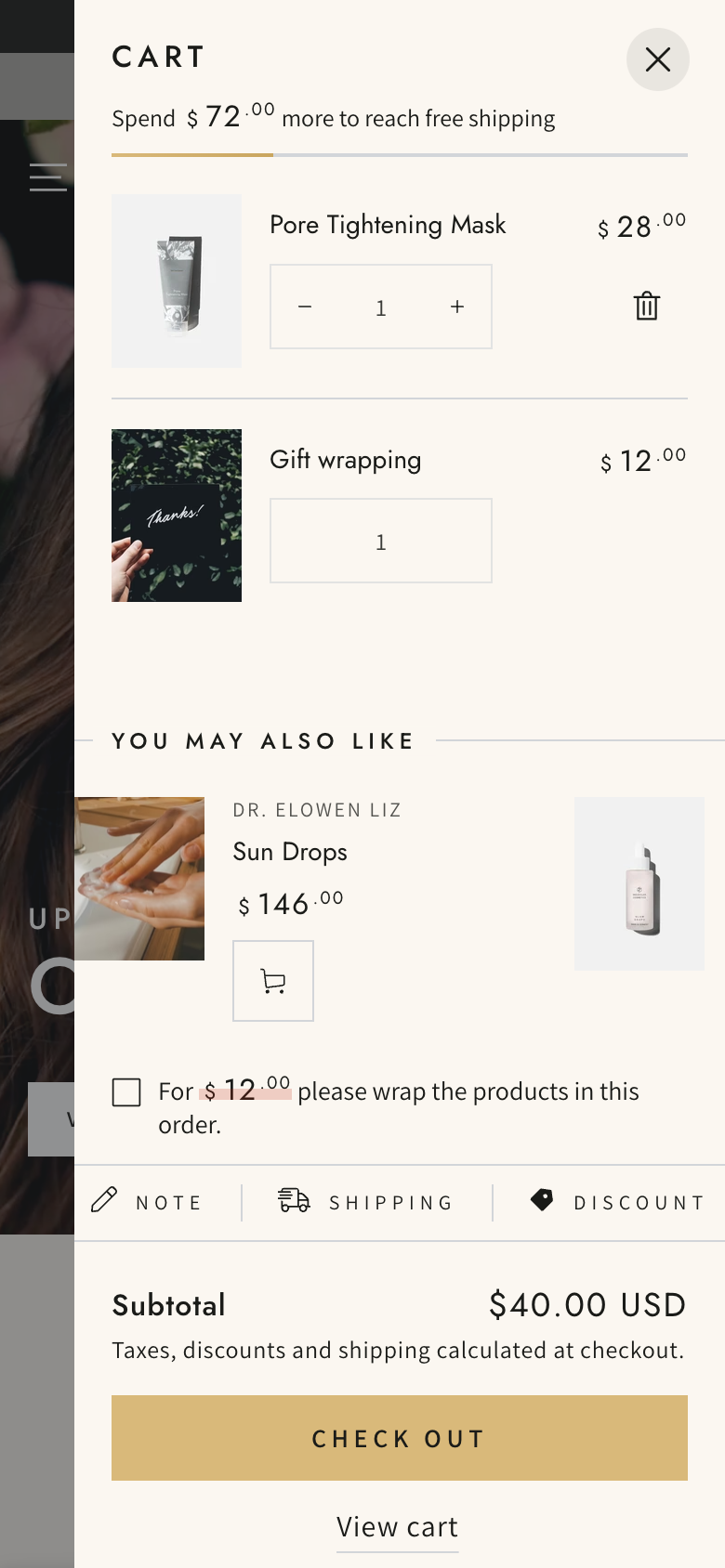This screenshot has height=1568, width=725.
Task: Click the Shipping truck icon
Action: [x=294, y=1200]
